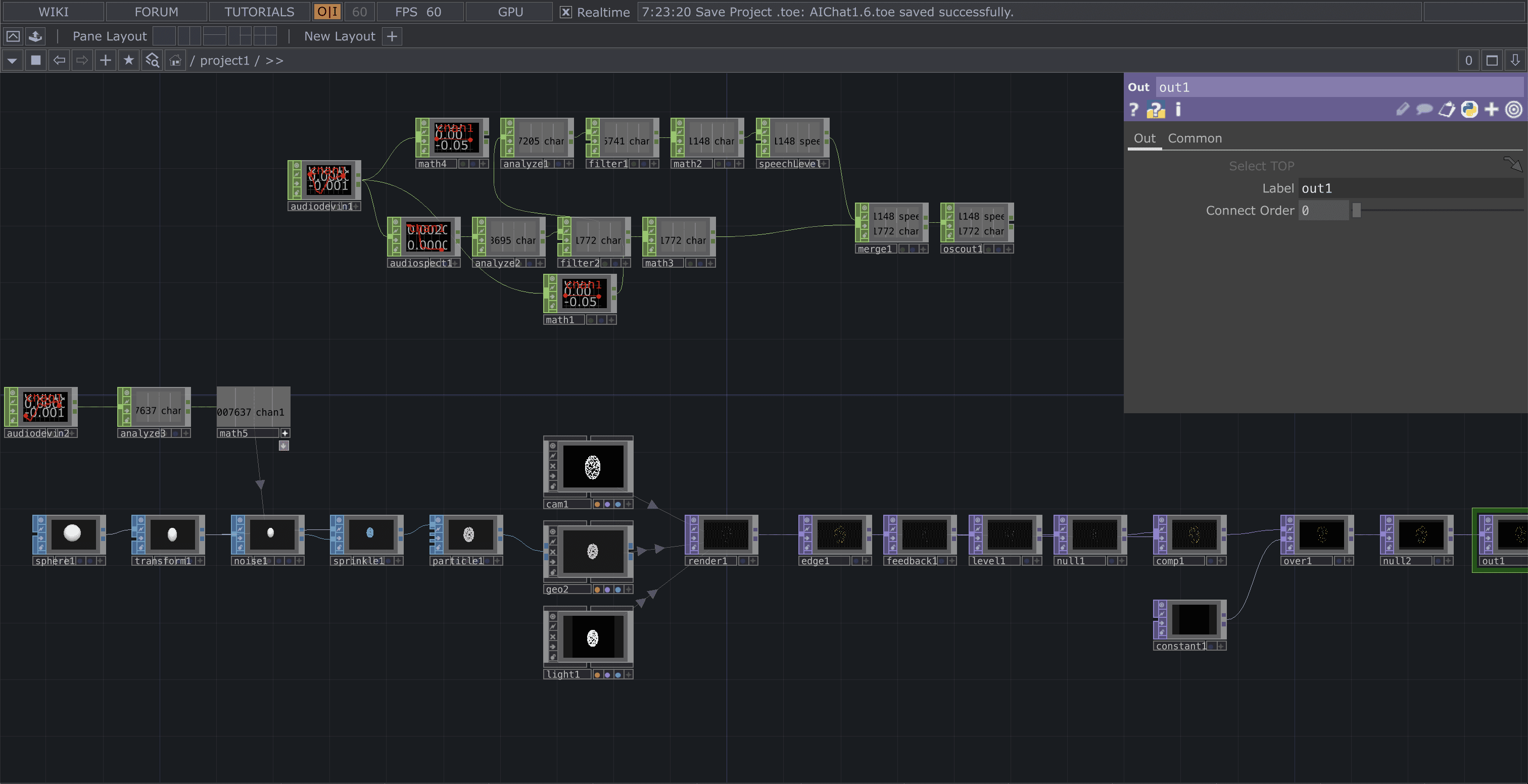Click the Python icon in parameter header
This screenshot has width=1528, height=784.
pos(1469,110)
